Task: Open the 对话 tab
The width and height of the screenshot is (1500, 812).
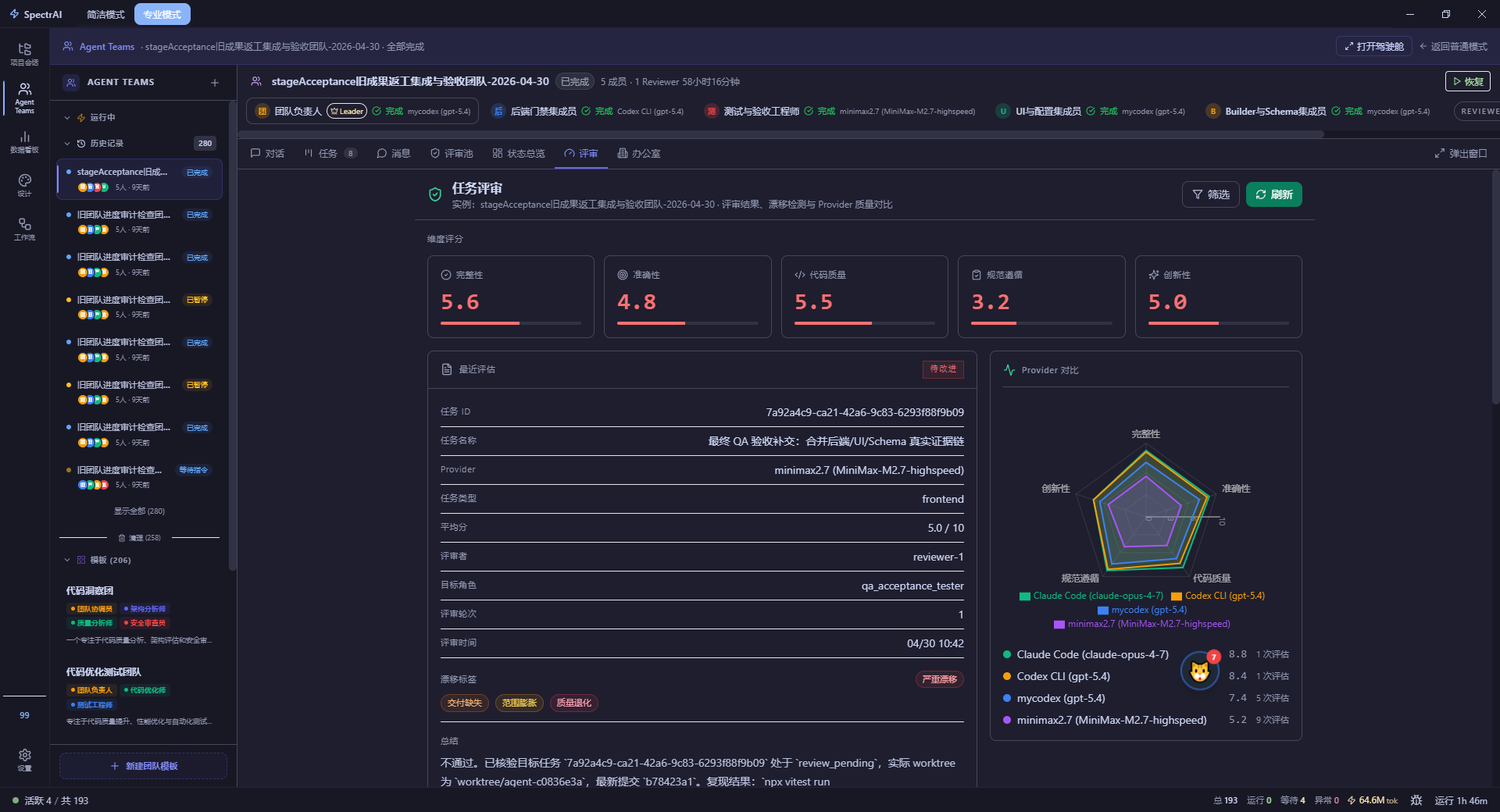Action: (267, 153)
